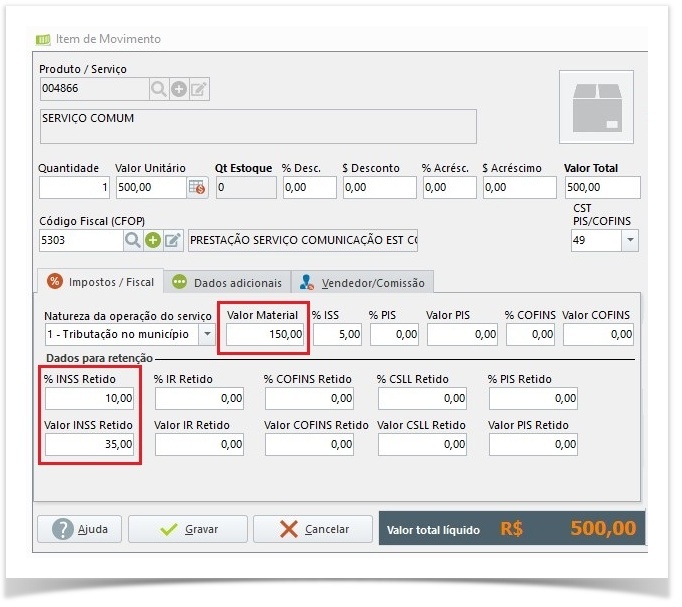Click the add product plus icon

pos(179,89)
